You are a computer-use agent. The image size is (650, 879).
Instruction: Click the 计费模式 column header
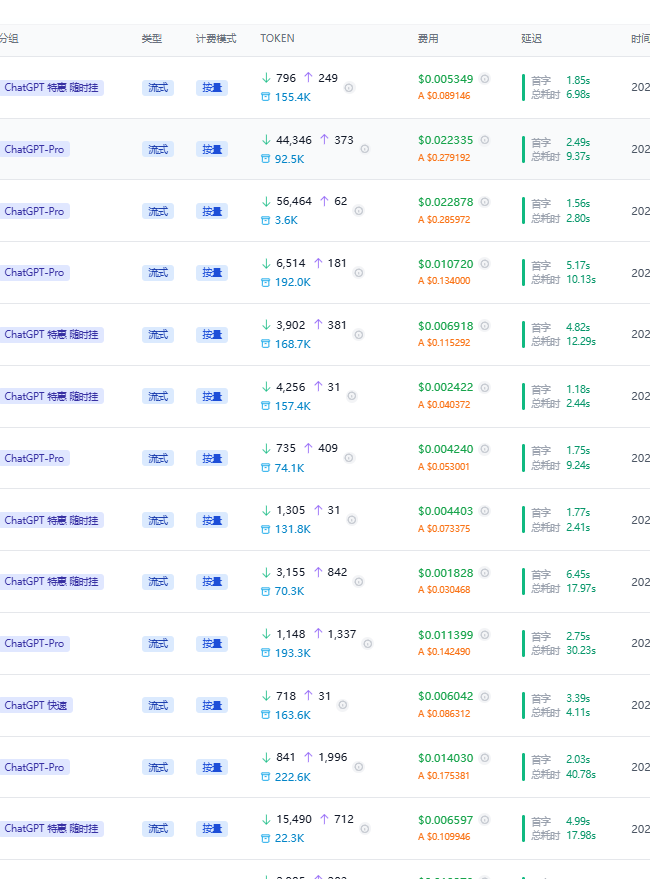coord(216,39)
